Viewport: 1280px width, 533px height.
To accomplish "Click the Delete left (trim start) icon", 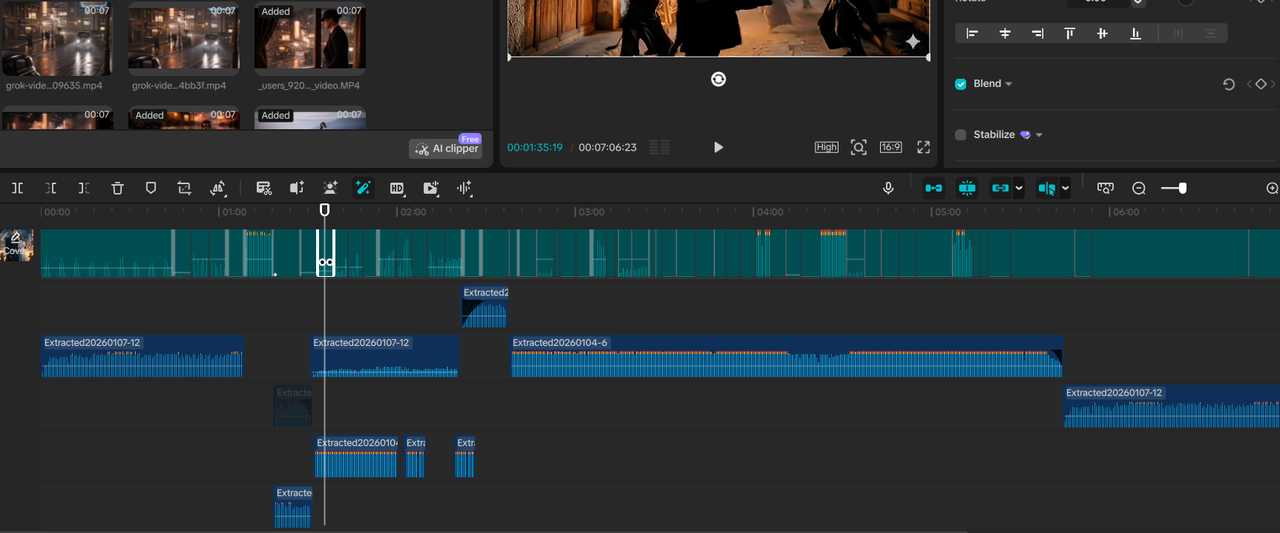I will pos(51,188).
